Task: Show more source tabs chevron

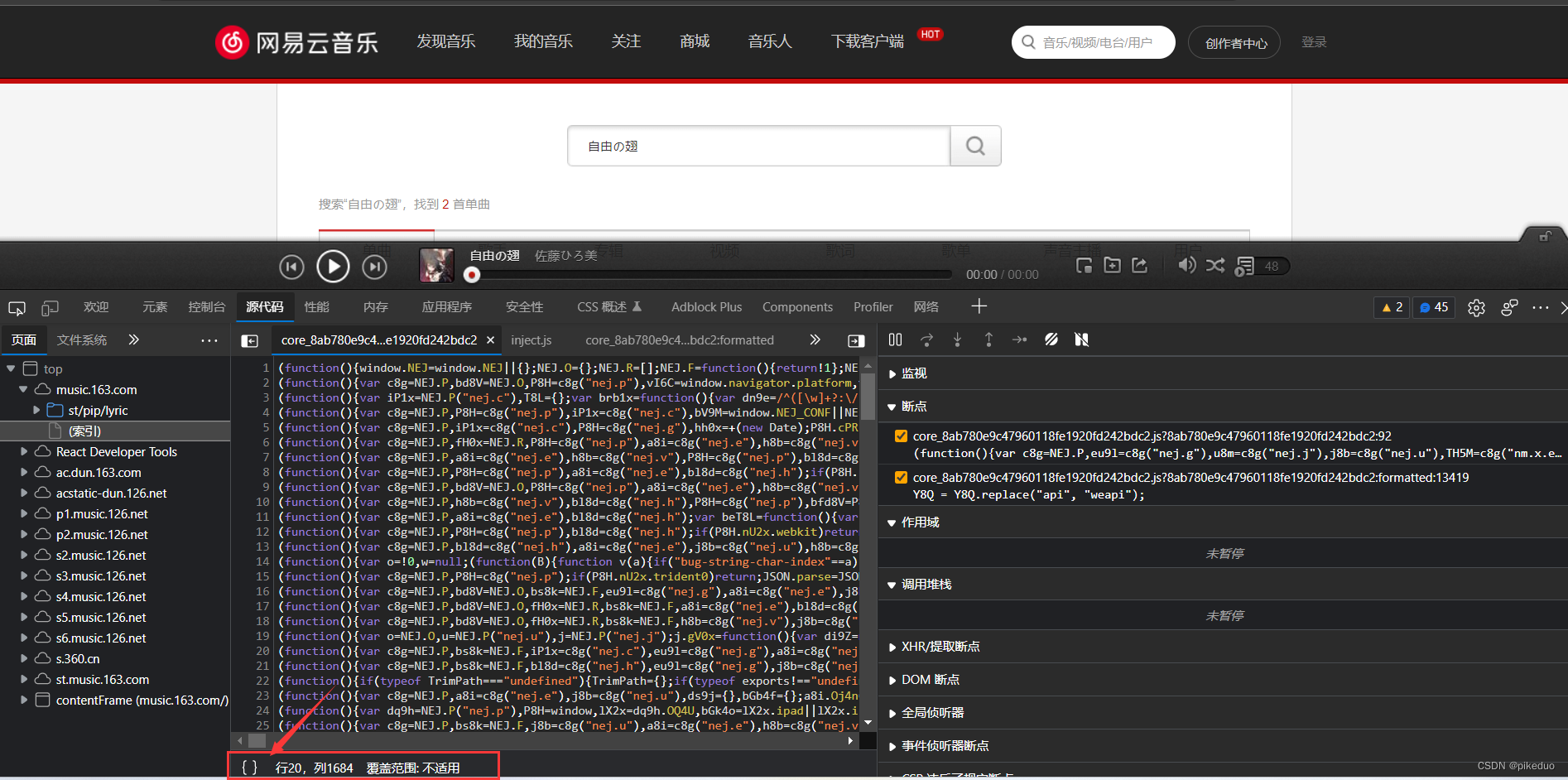Action: coord(815,339)
